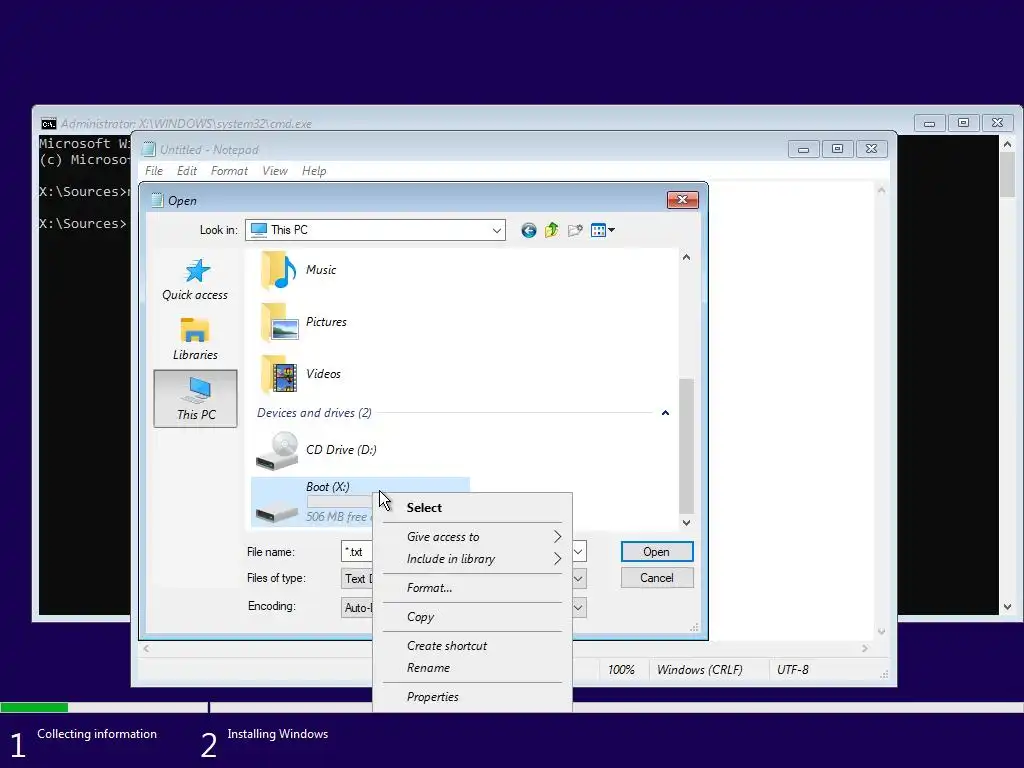Choose Copy from the context menu
Viewport: 1024px width, 768px height.
pos(472,616)
